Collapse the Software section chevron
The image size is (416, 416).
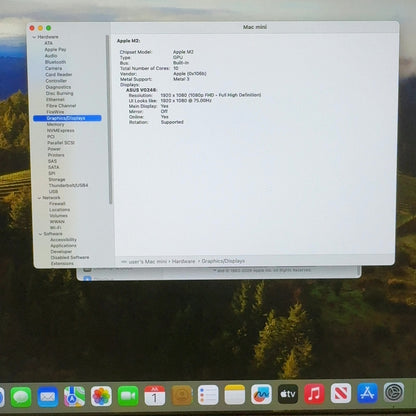(x=40, y=234)
